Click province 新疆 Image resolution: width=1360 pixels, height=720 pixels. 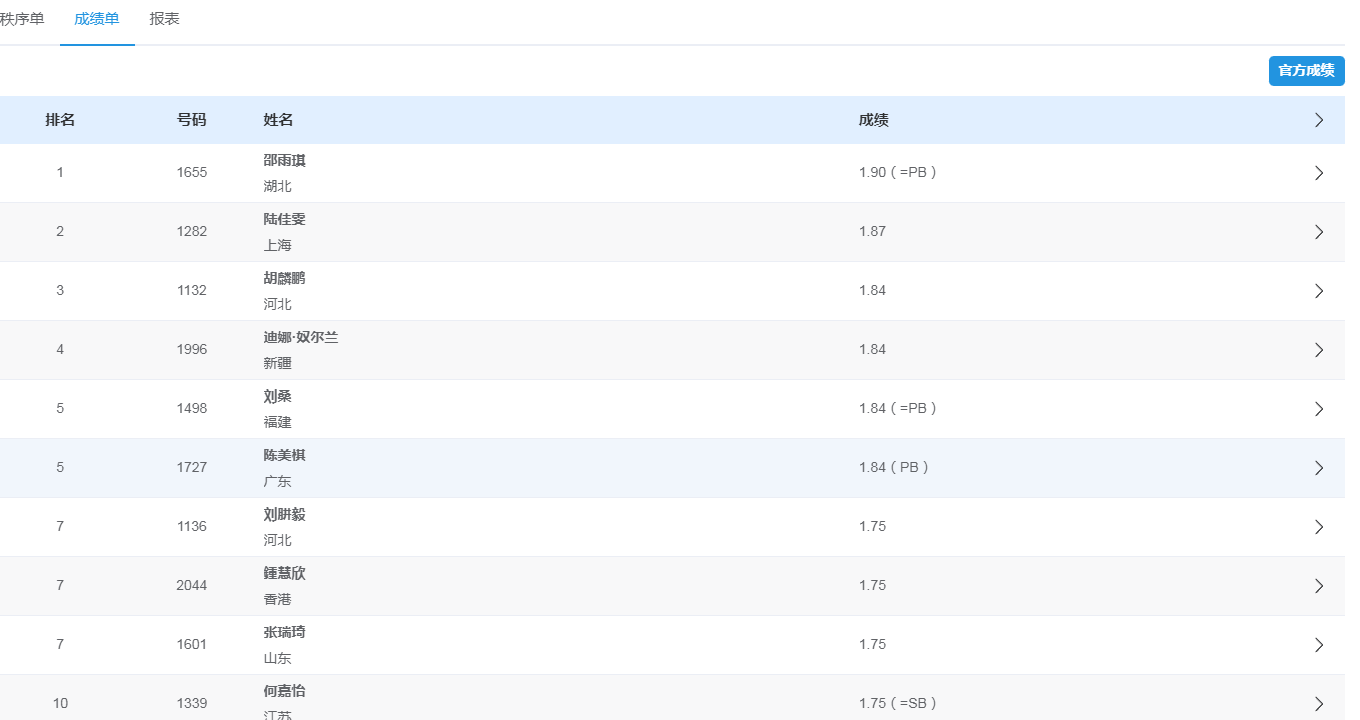[x=278, y=363]
